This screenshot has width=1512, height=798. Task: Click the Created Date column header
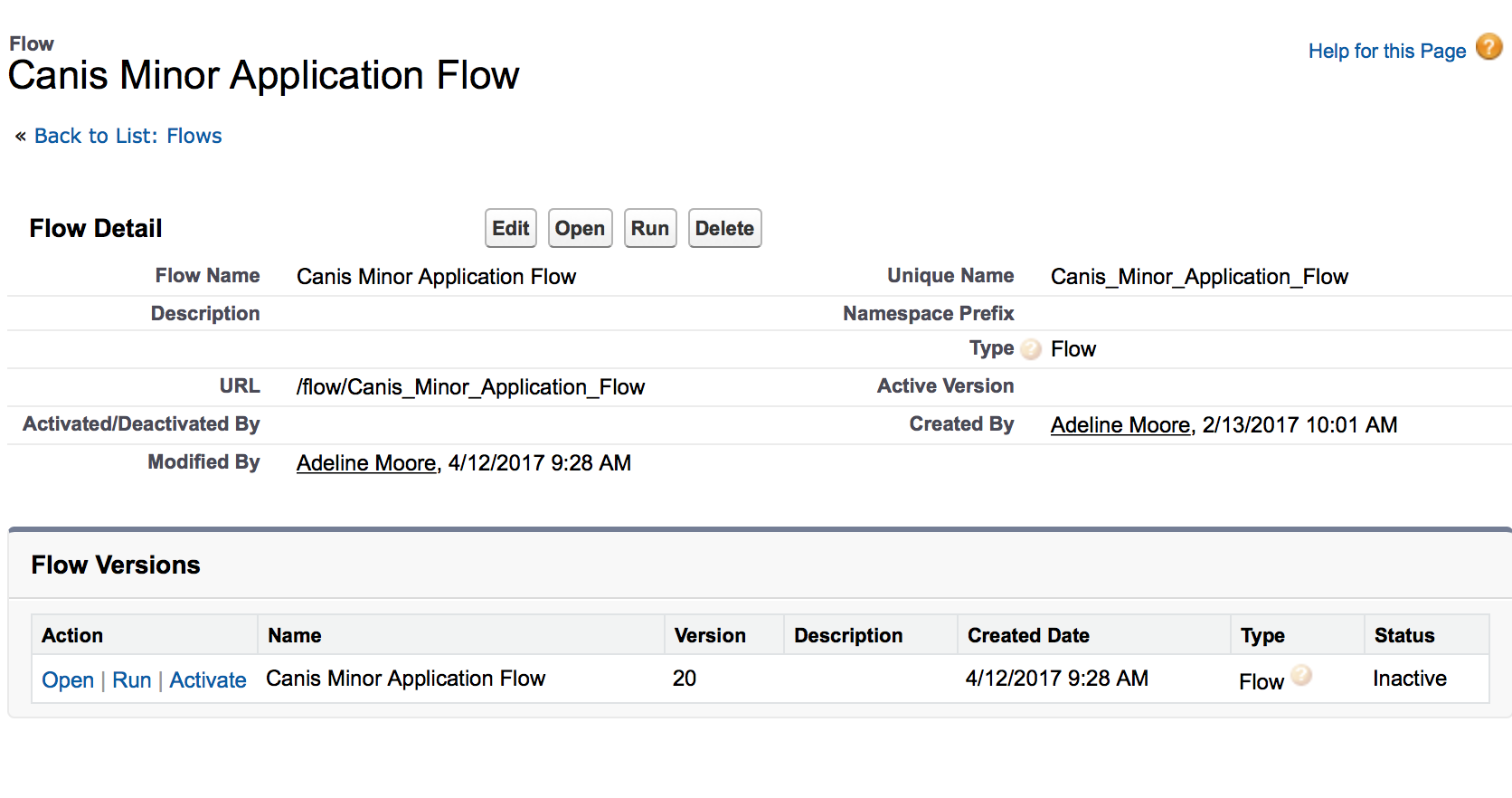(x=1028, y=635)
